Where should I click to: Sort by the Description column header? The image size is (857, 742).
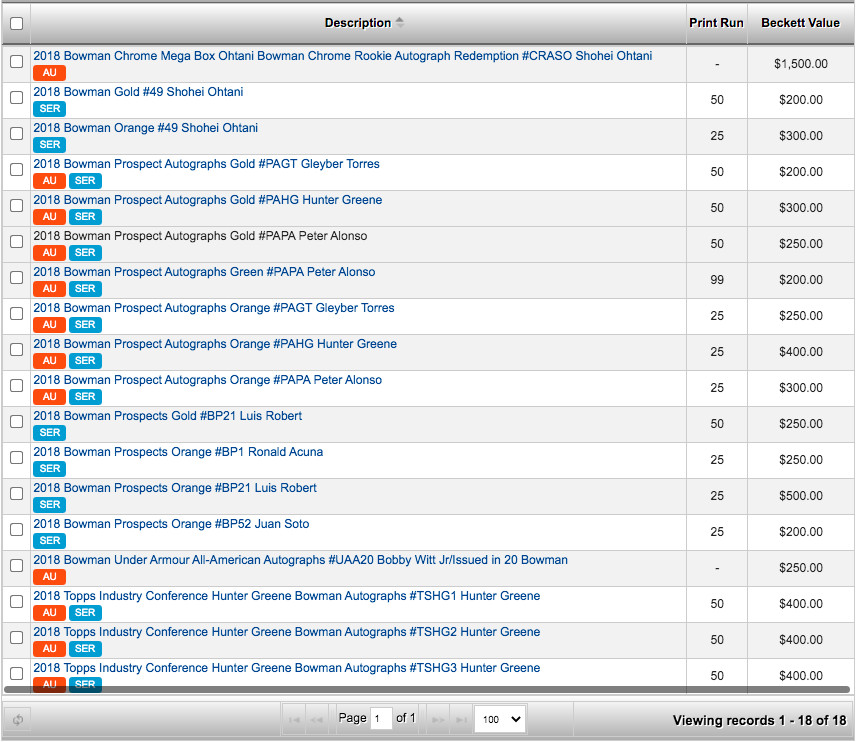pos(357,23)
